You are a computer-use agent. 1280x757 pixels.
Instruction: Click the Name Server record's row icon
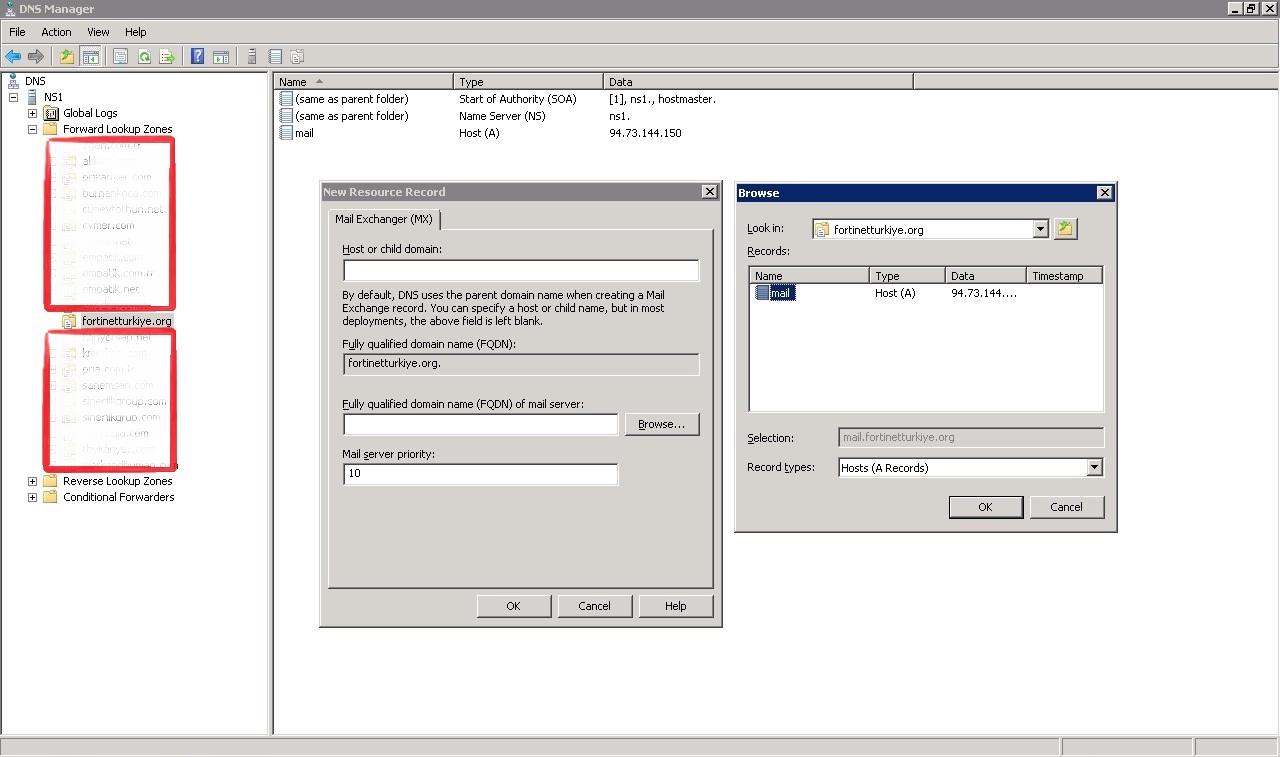point(286,116)
